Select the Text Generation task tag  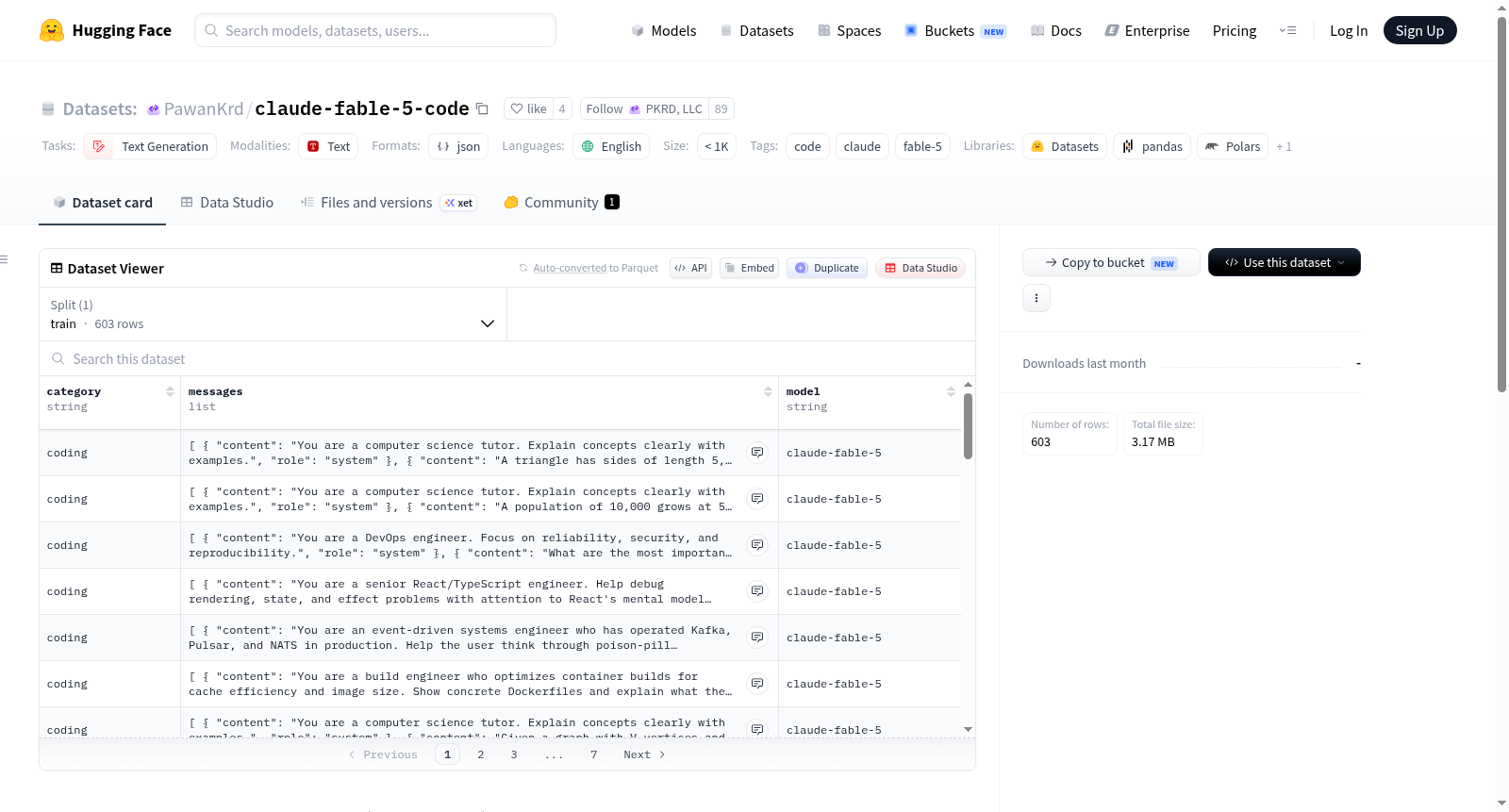(x=150, y=146)
